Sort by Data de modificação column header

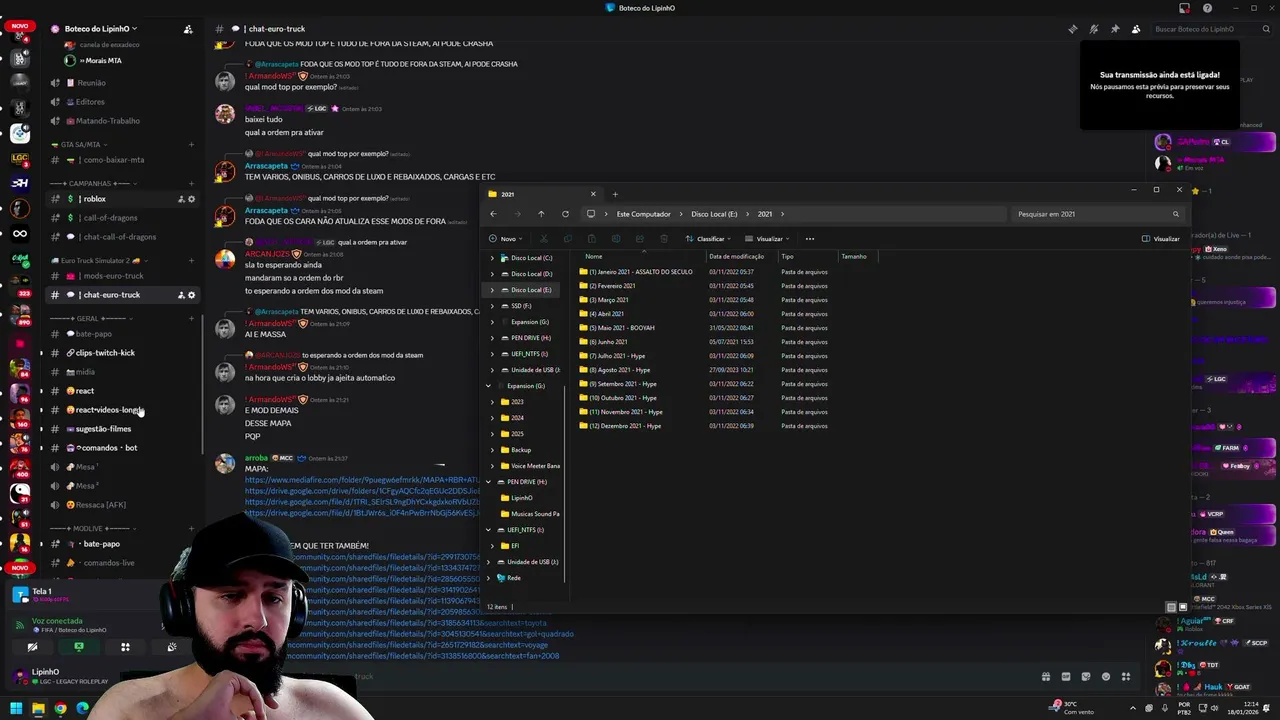(x=736, y=256)
